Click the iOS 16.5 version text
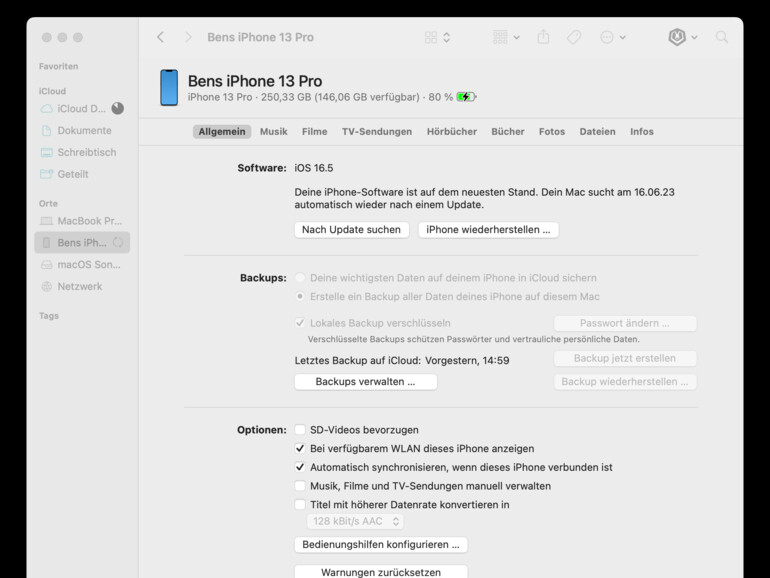 click(x=314, y=168)
